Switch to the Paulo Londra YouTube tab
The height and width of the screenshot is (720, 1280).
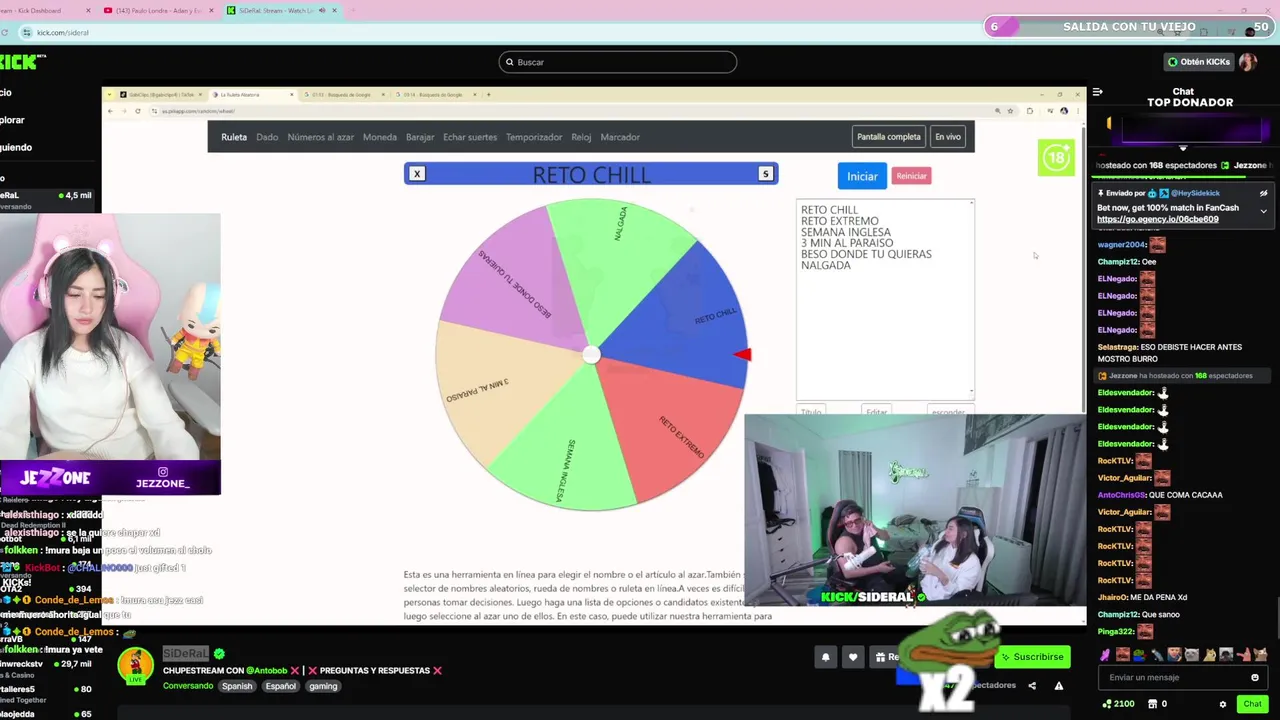click(158, 10)
